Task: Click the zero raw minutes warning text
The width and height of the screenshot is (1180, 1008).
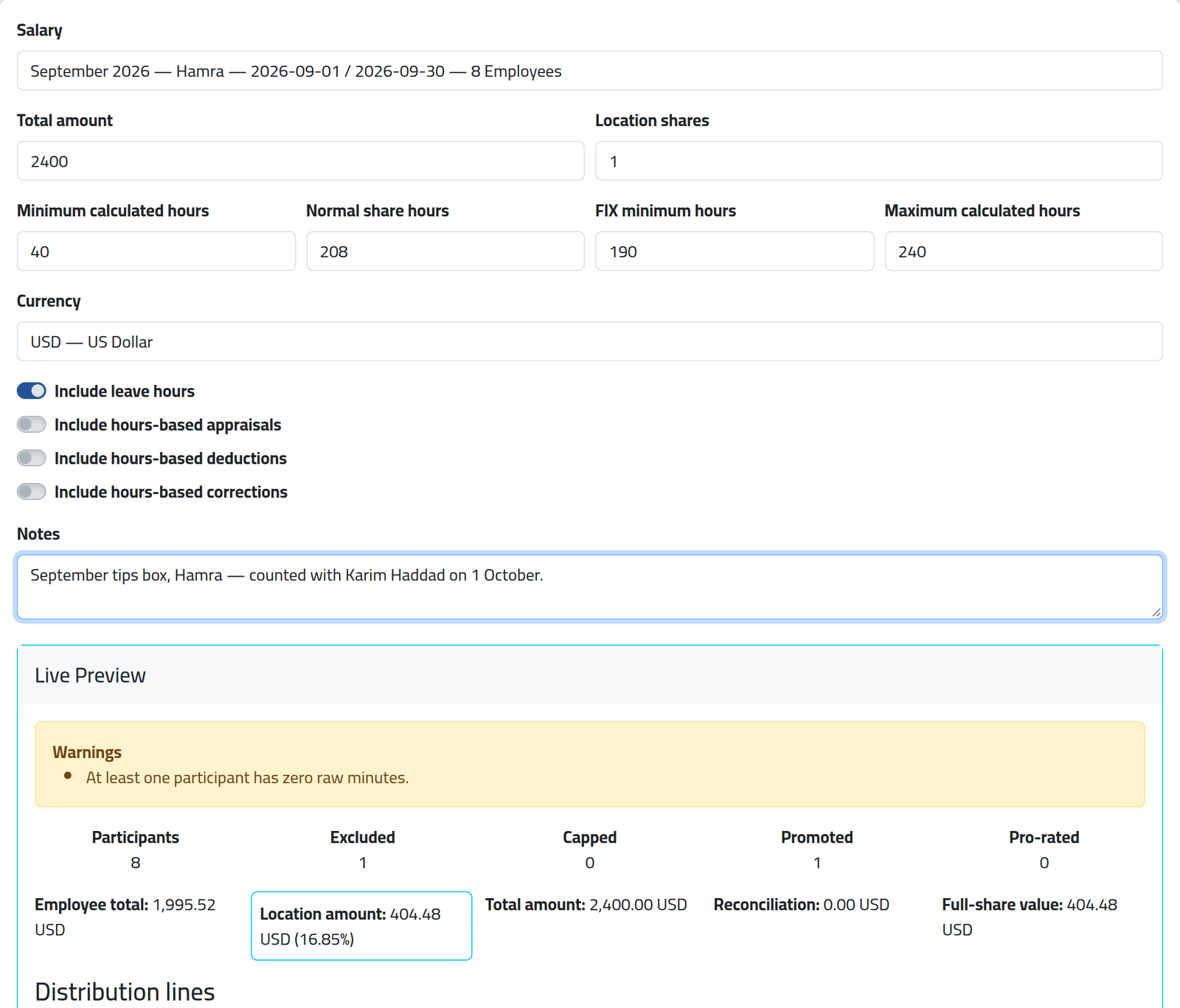Action: pyautogui.click(x=247, y=778)
